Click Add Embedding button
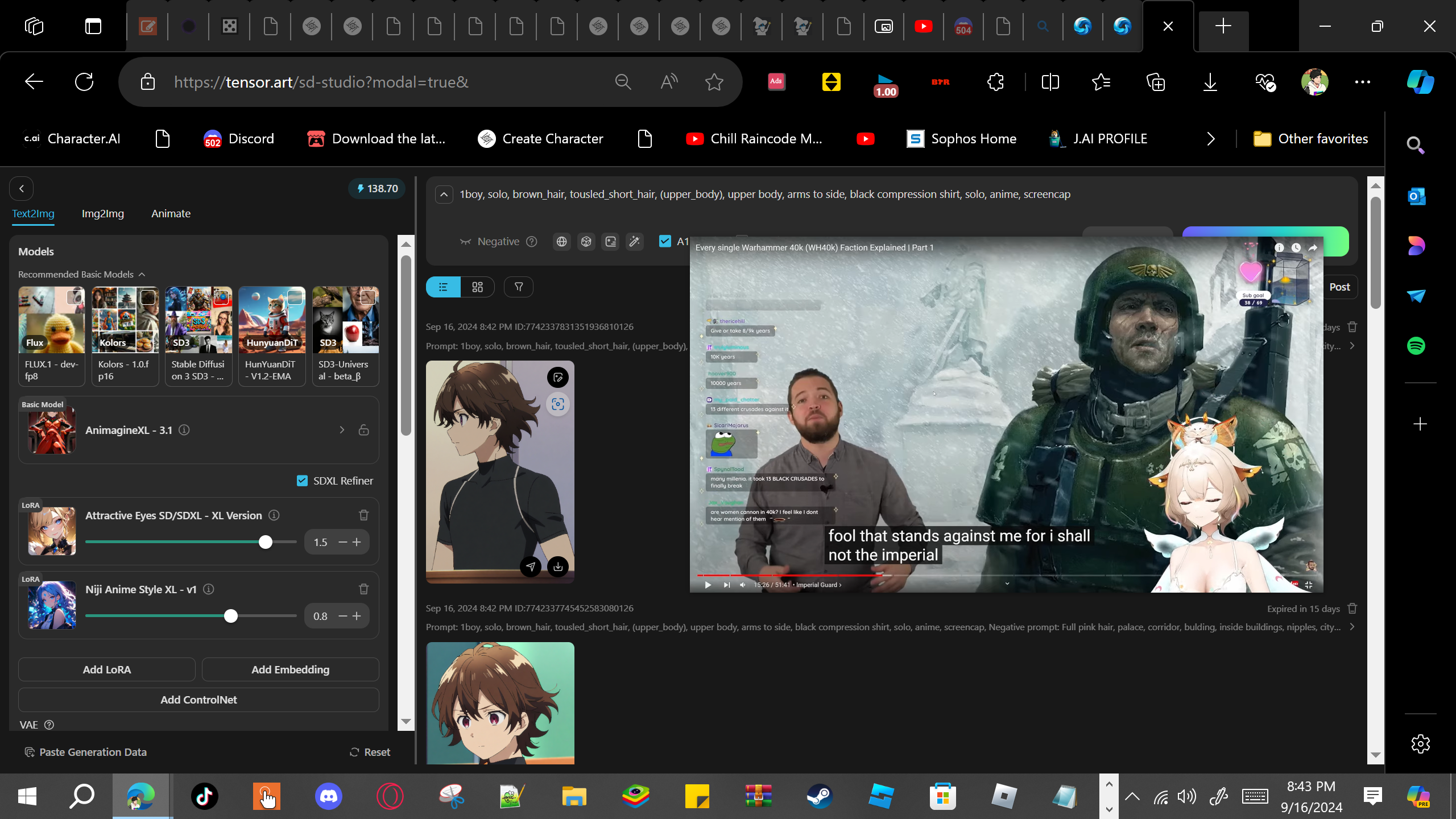This screenshot has width=1456, height=819. point(291,669)
